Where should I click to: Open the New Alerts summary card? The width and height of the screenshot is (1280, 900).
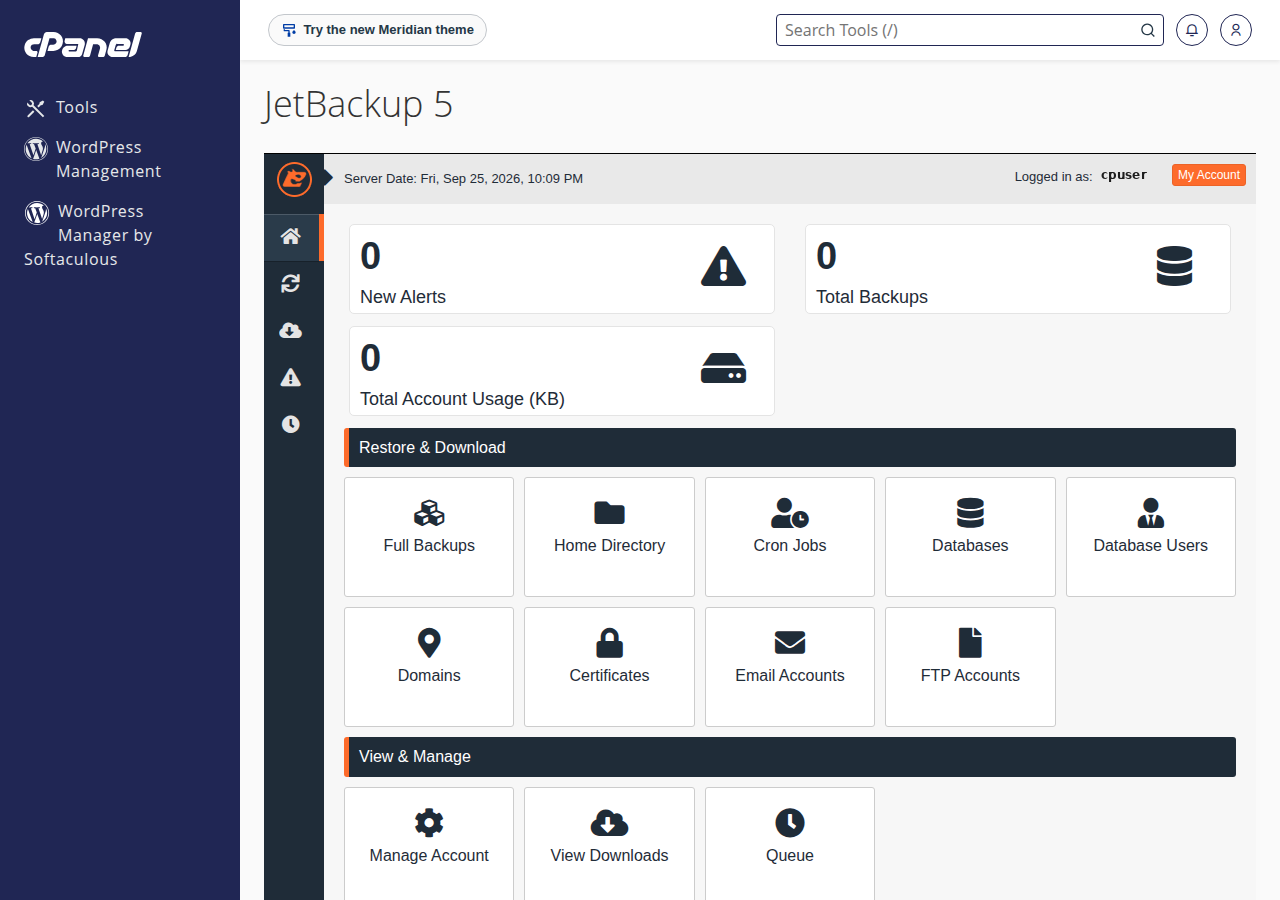click(562, 269)
